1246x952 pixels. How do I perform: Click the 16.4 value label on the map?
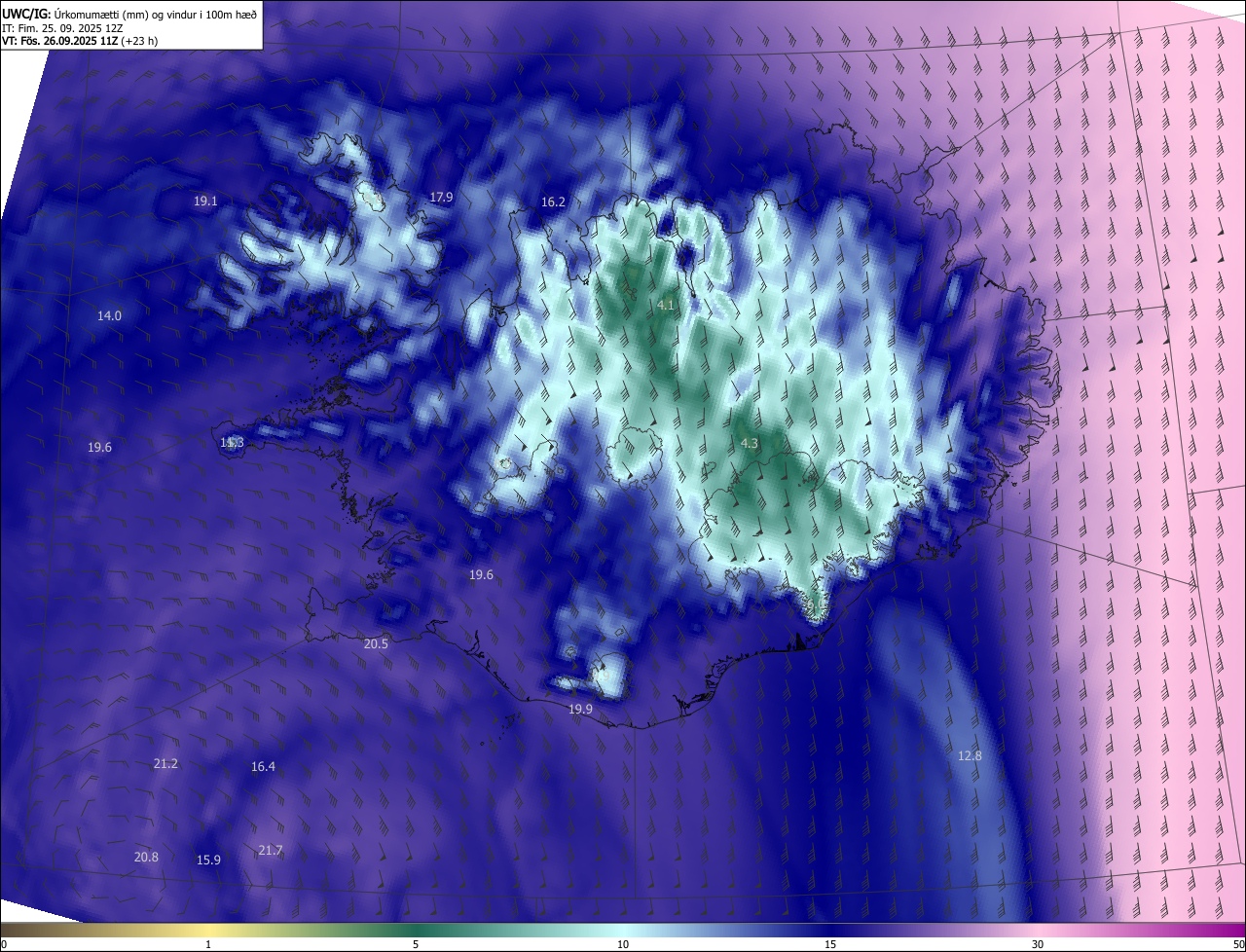[263, 767]
